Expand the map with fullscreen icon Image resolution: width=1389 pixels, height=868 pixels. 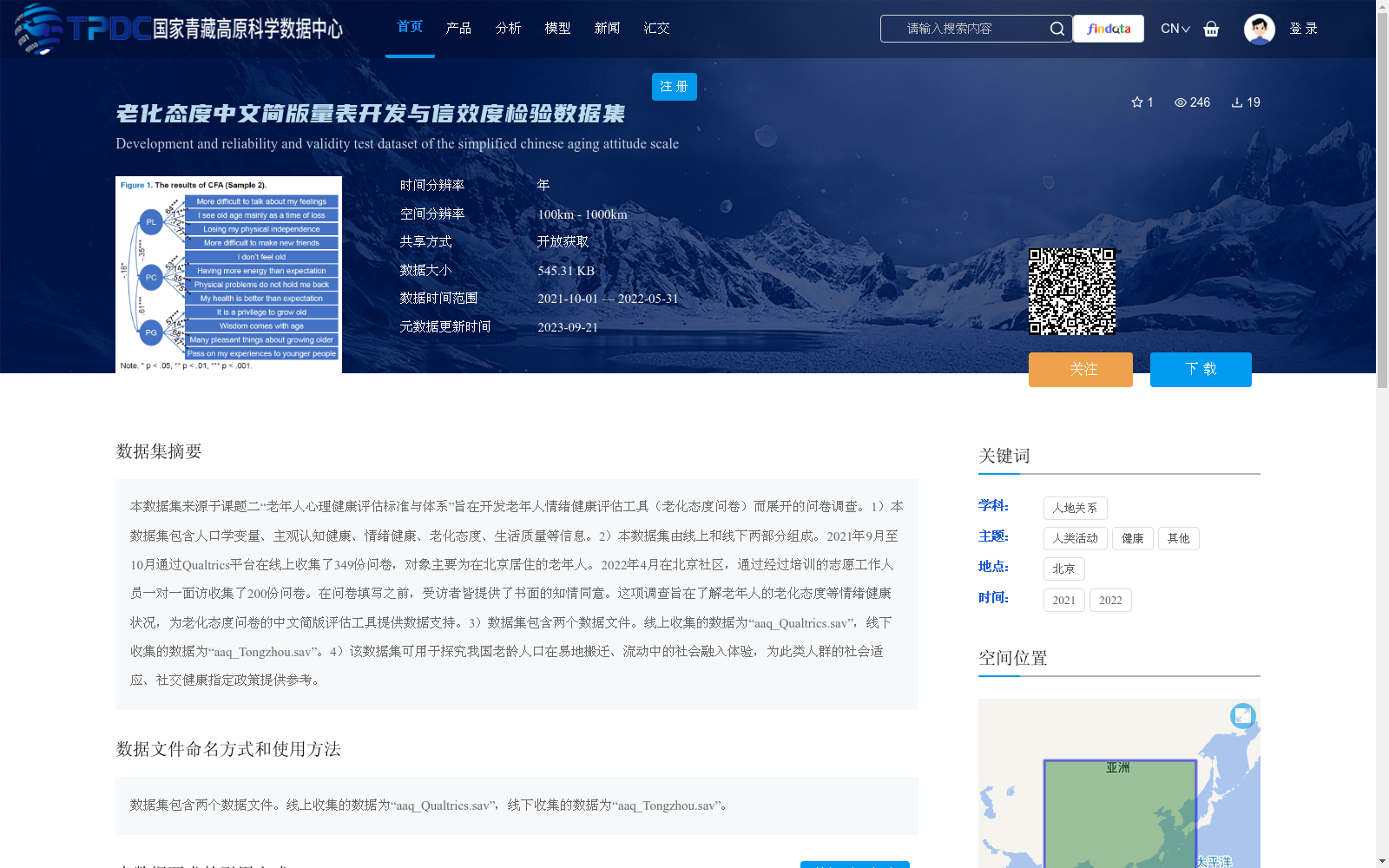point(1243,715)
